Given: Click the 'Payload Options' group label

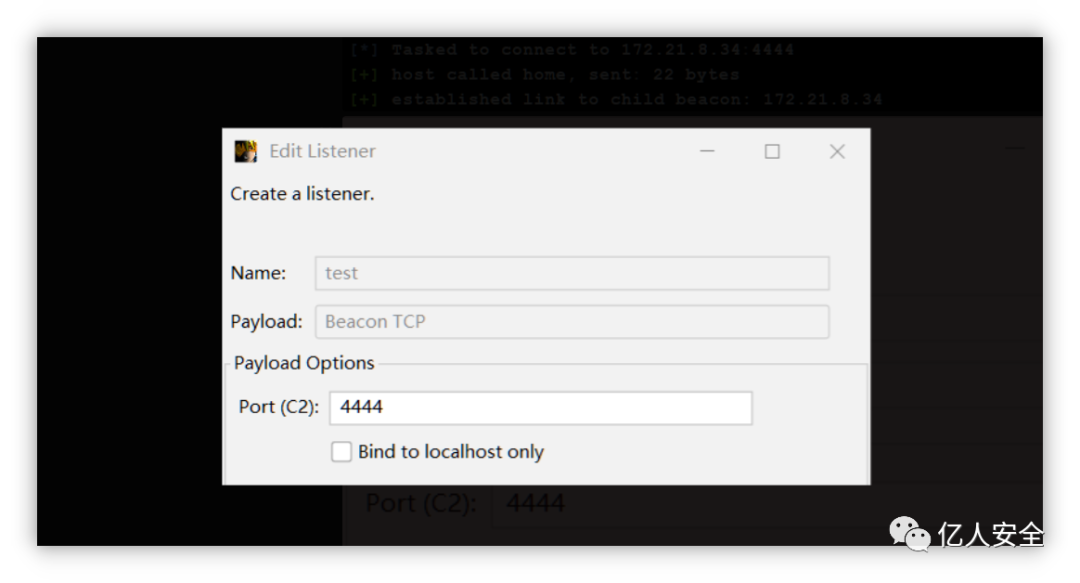Looking at the screenshot, I should click(304, 363).
